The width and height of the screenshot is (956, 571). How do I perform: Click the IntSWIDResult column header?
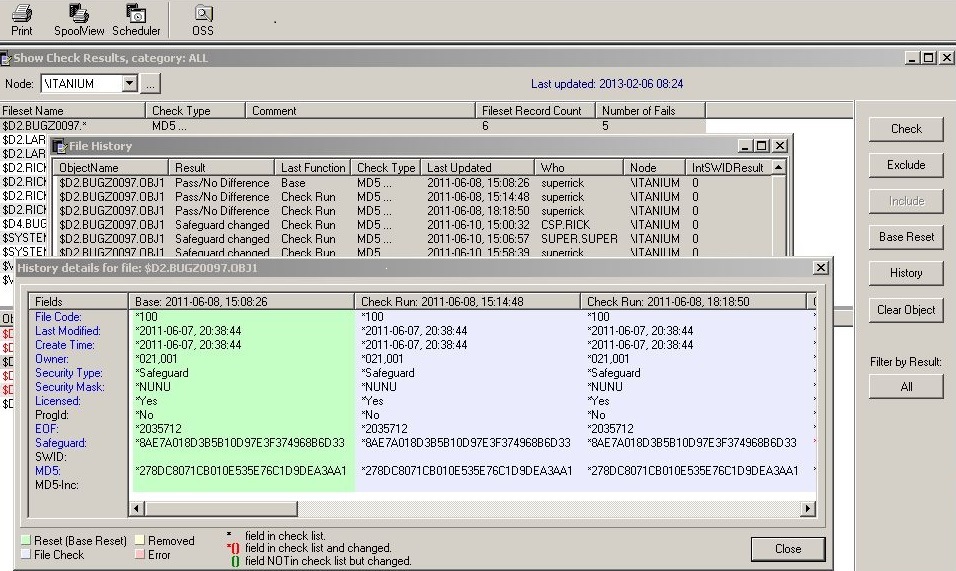728,168
